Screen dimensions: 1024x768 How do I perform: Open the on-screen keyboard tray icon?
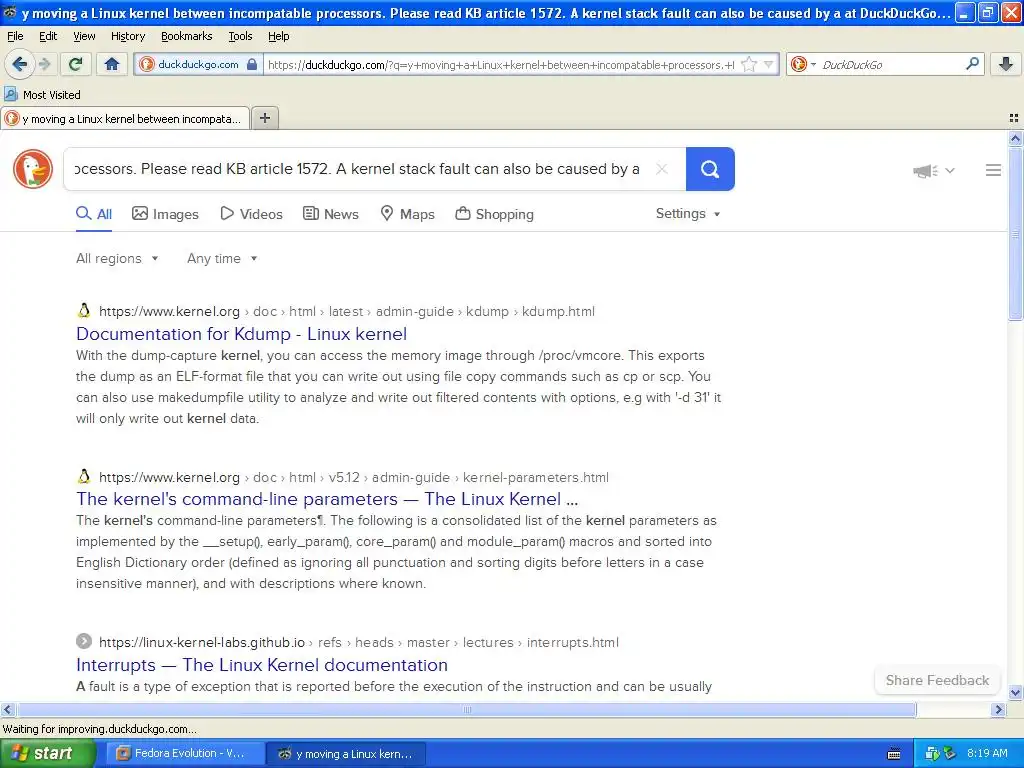894,754
